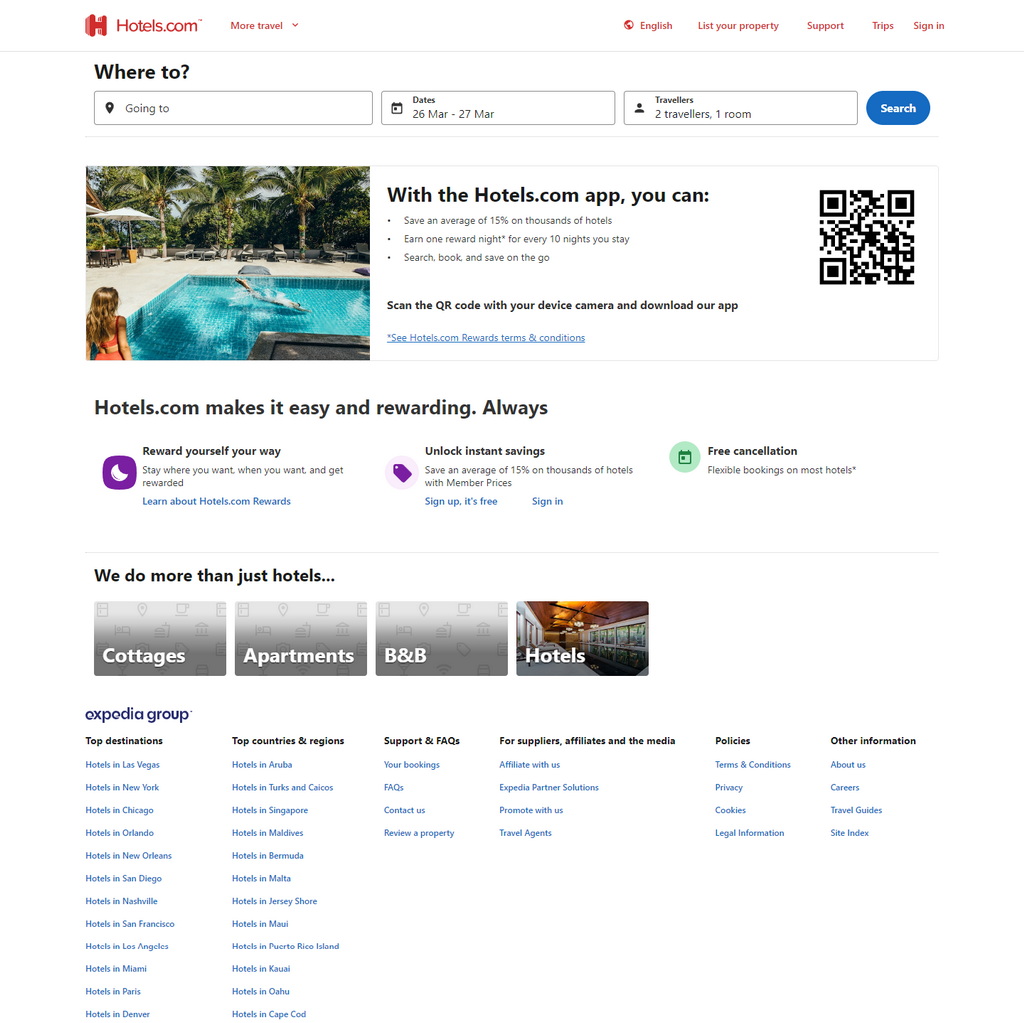Select the Hotels category tile
This screenshot has height=1023, width=1024.
[583, 638]
